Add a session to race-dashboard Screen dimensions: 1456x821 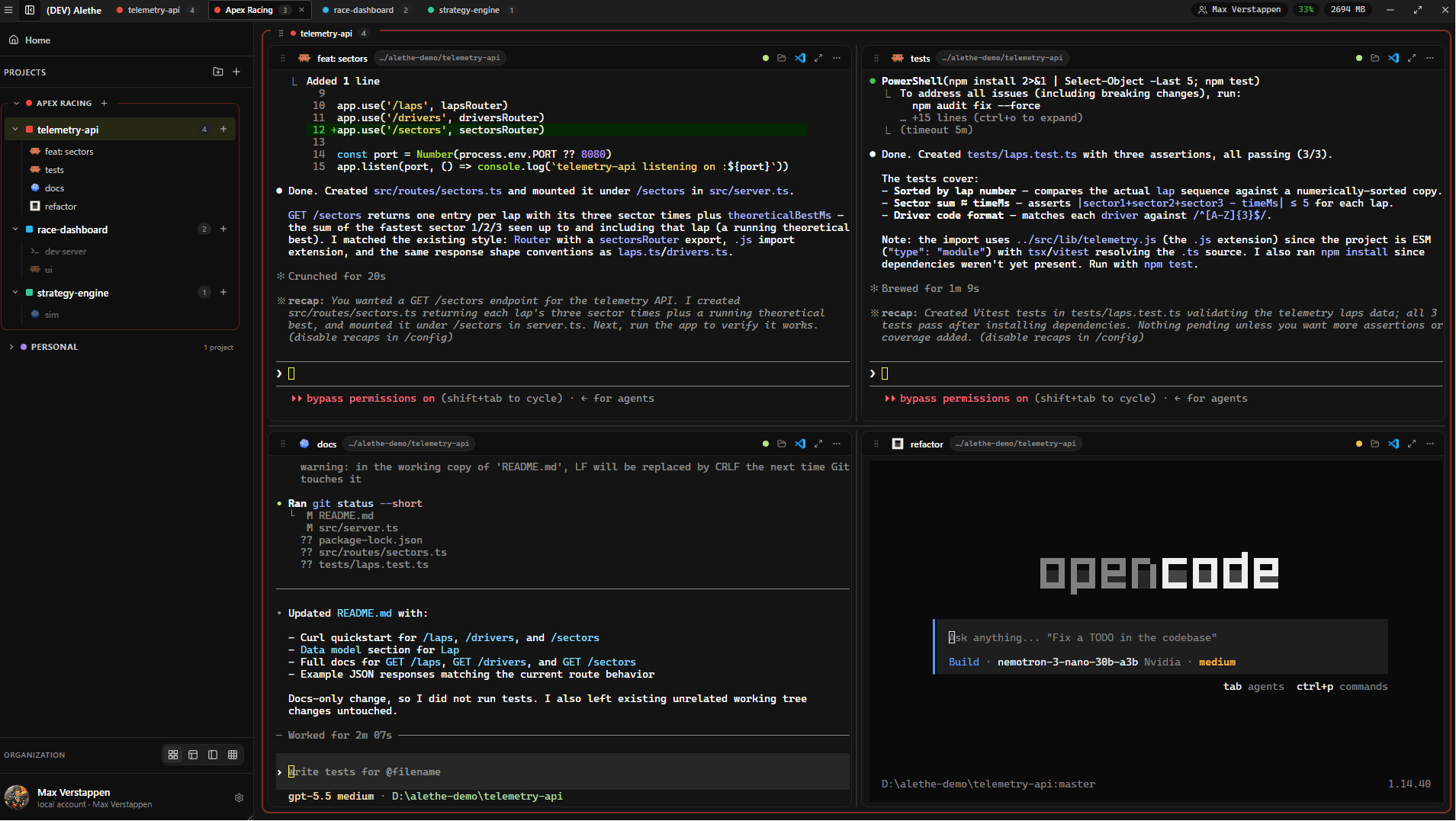[223, 229]
